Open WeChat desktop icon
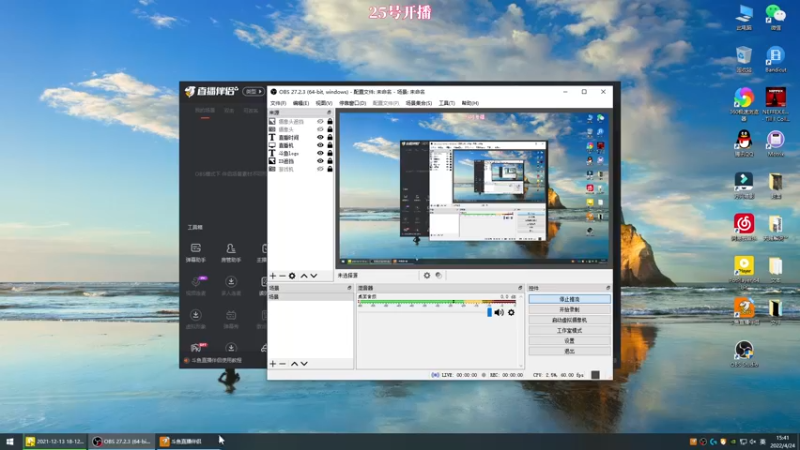Screen dimensions: 800x450 pyautogui.click(x=776, y=17)
